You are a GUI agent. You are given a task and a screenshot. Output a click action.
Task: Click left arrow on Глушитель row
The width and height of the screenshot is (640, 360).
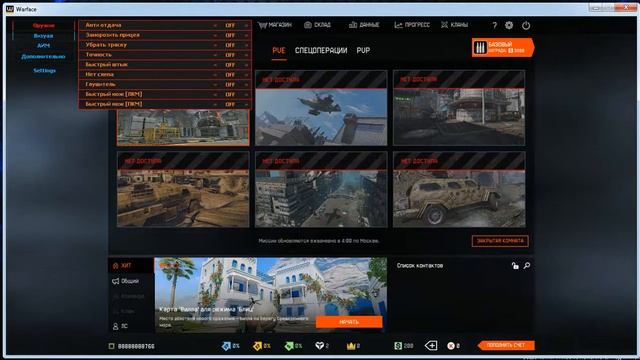pyautogui.click(x=215, y=84)
